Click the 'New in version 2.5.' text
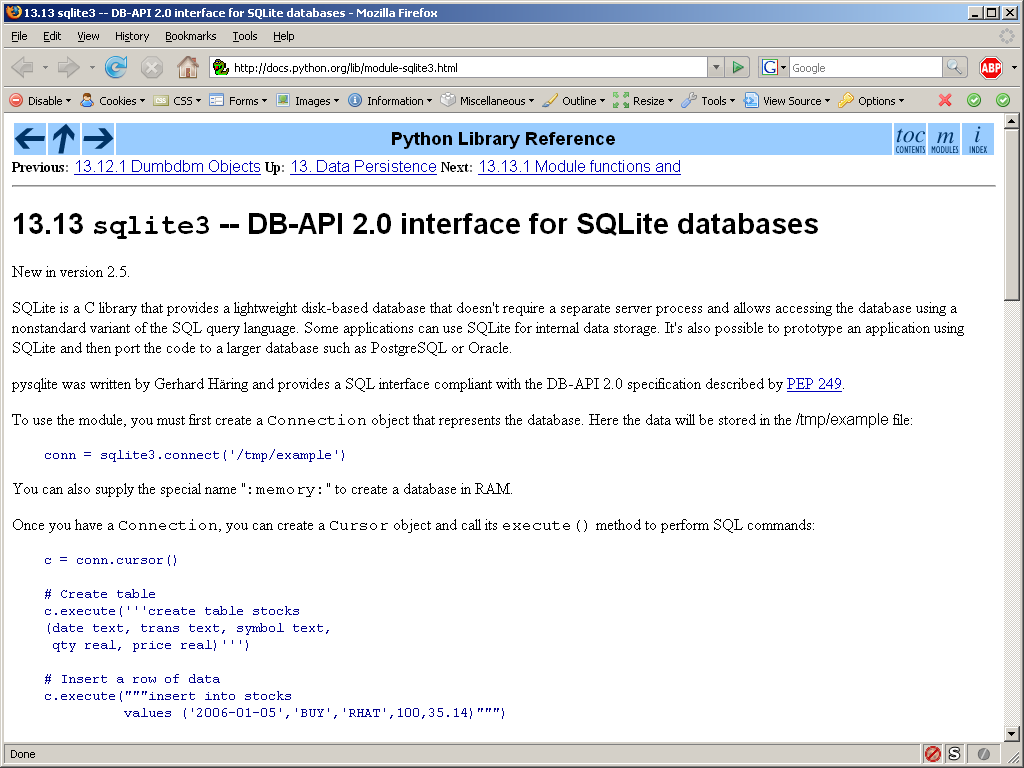 [71, 272]
